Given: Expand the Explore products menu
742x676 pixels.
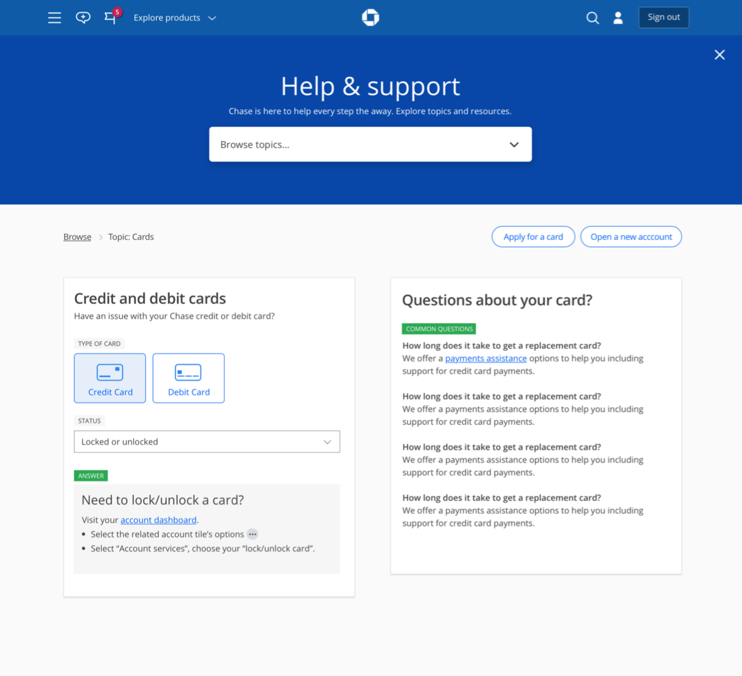Looking at the screenshot, I should pyautogui.click(x=174, y=17).
